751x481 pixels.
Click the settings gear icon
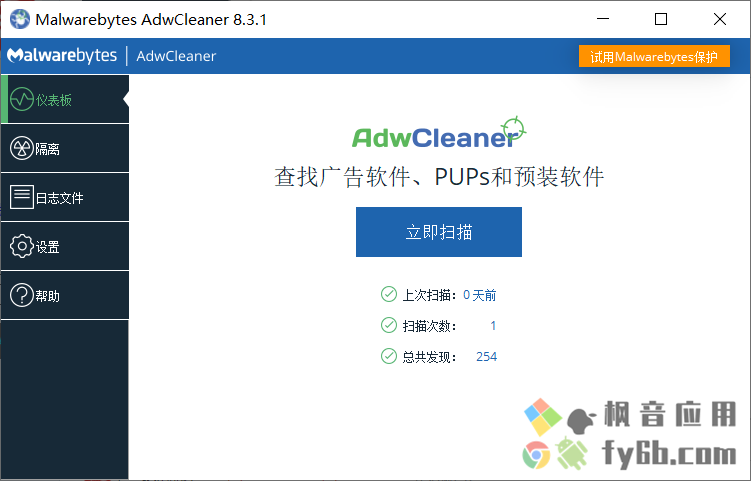[x=22, y=246]
